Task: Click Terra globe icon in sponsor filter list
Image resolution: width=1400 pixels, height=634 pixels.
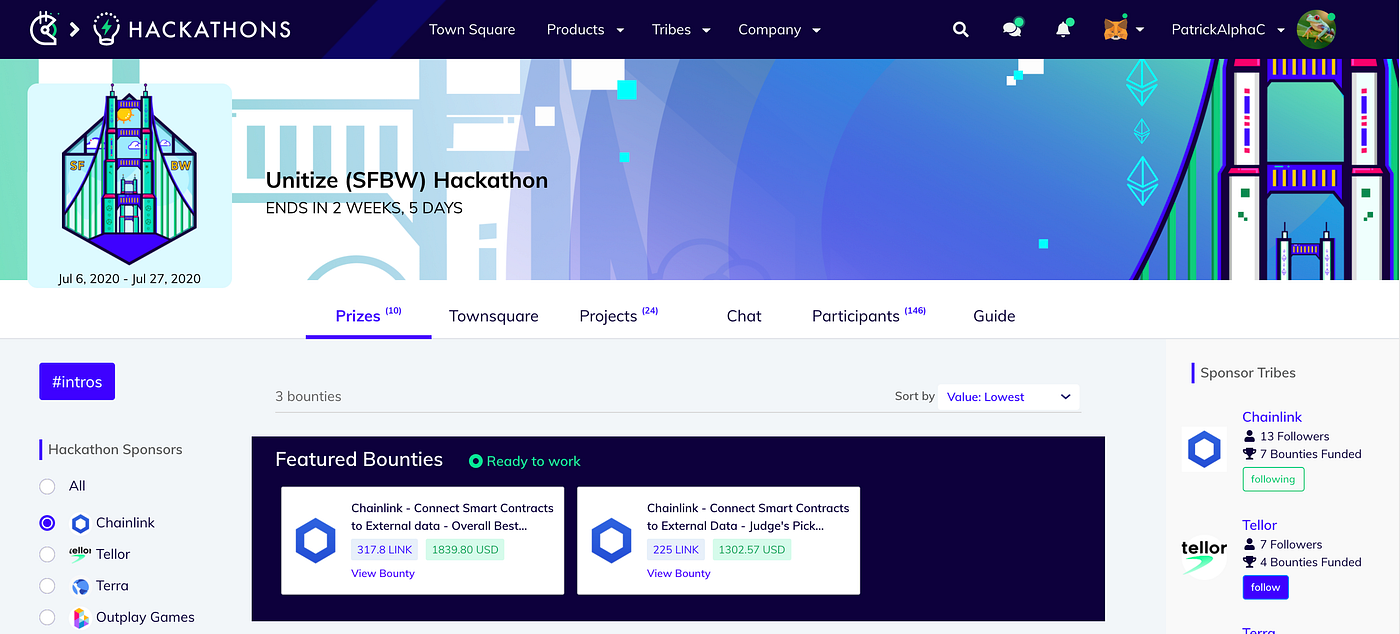Action: click(81, 586)
